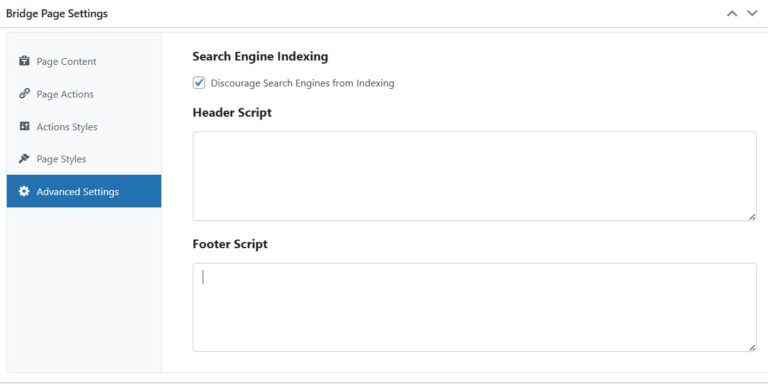Open the Page Content tab label
The width and height of the screenshot is (768, 384).
tap(66, 62)
